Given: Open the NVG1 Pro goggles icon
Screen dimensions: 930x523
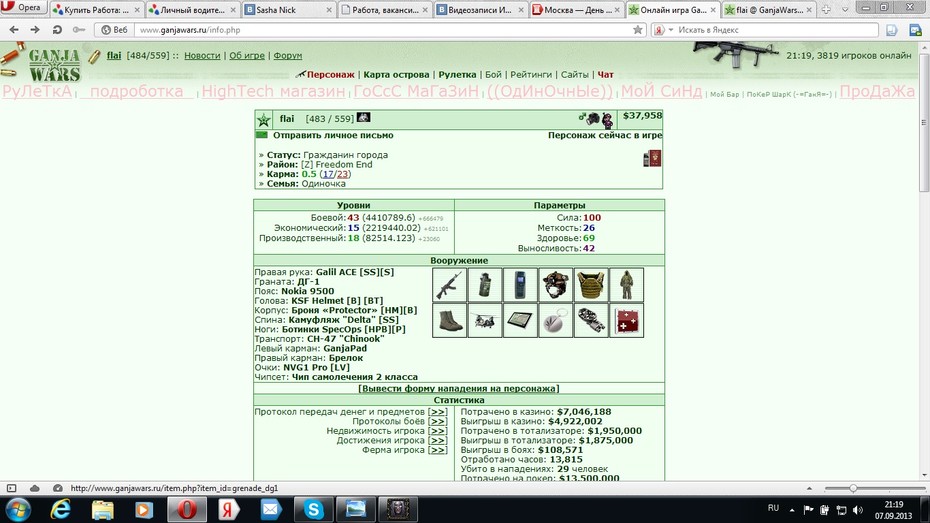Looking at the screenshot, I should pos(591,320).
